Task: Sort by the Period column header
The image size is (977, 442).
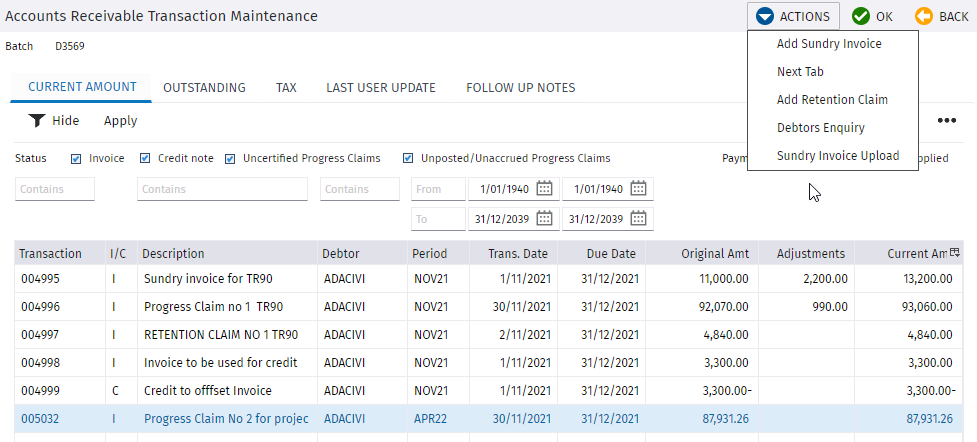Action: (x=429, y=254)
